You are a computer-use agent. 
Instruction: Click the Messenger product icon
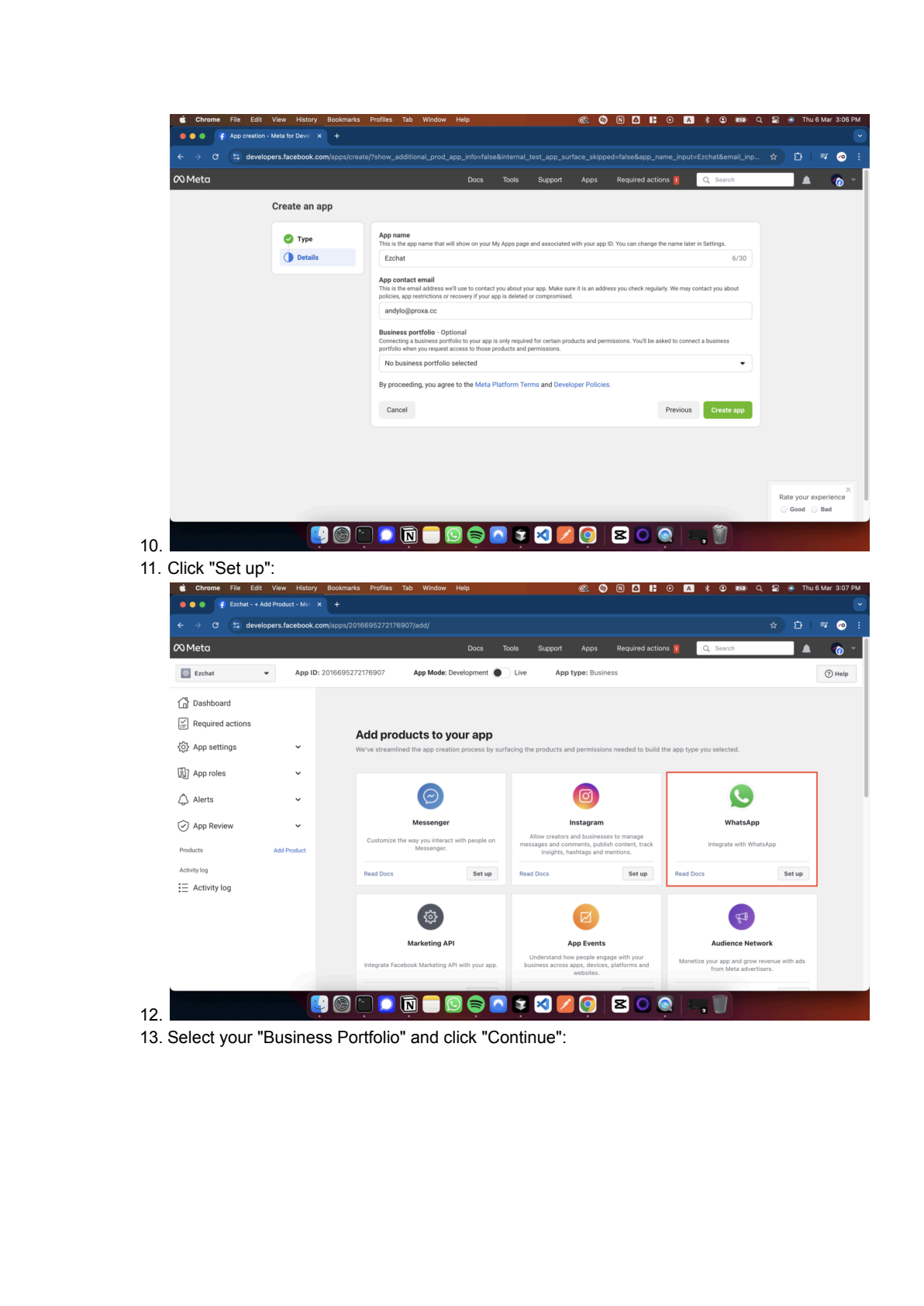(430, 796)
